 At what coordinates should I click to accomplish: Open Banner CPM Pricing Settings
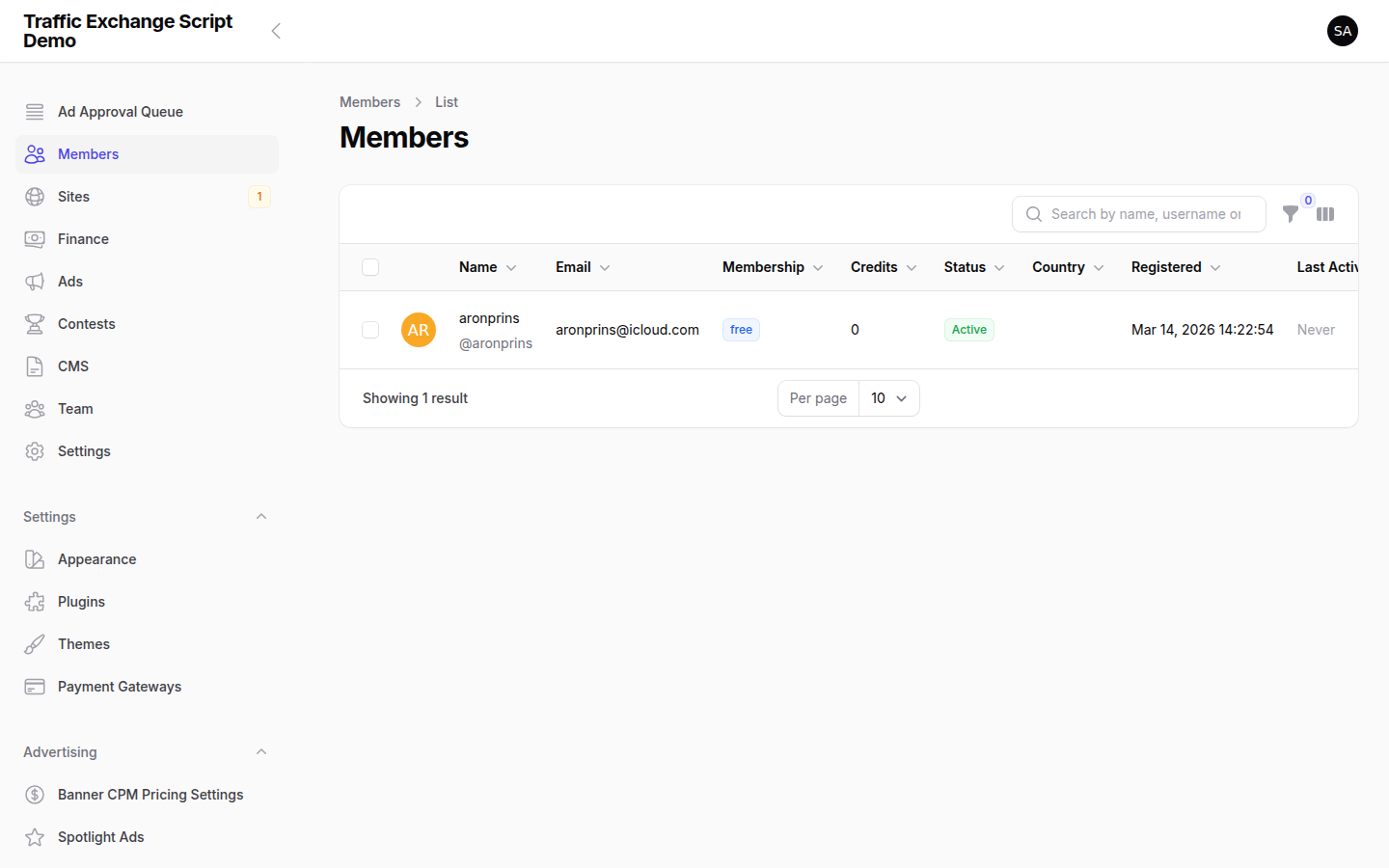[x=150, y=794]
